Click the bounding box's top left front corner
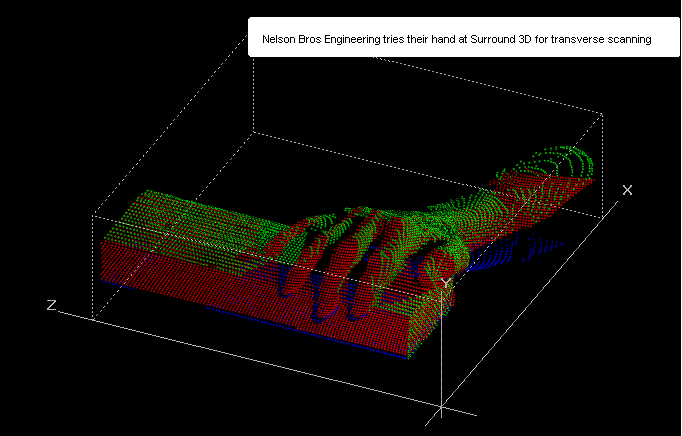Image resolution: width=682 pixels, height=436 pixels. tap(93, 214)
